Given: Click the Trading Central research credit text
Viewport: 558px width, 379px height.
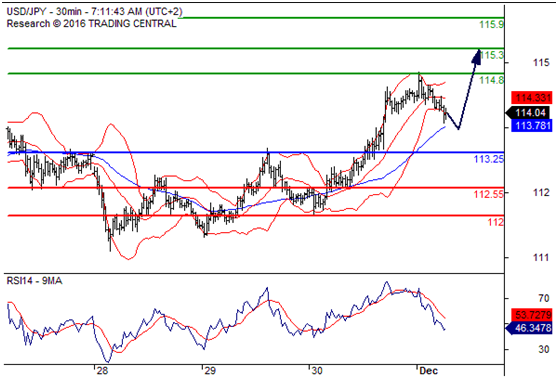Looking at the screenshot, I should click(x=91, y=24).
